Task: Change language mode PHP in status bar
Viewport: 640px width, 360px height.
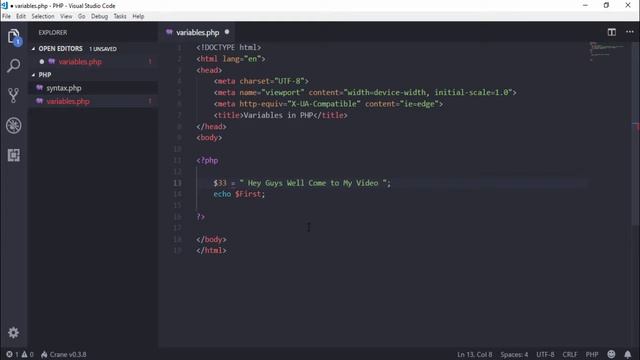Action: [592, 354]
